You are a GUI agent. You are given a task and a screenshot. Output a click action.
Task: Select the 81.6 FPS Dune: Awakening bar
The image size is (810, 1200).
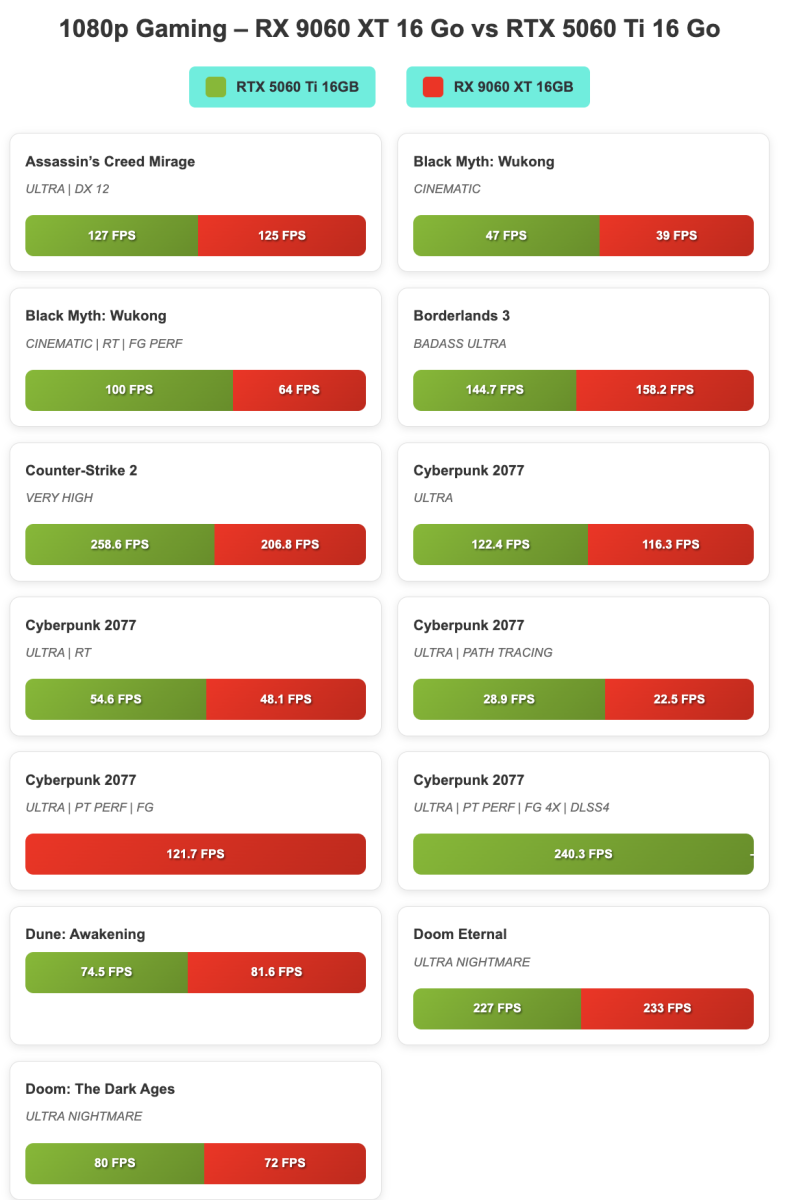tap(277, 972)
